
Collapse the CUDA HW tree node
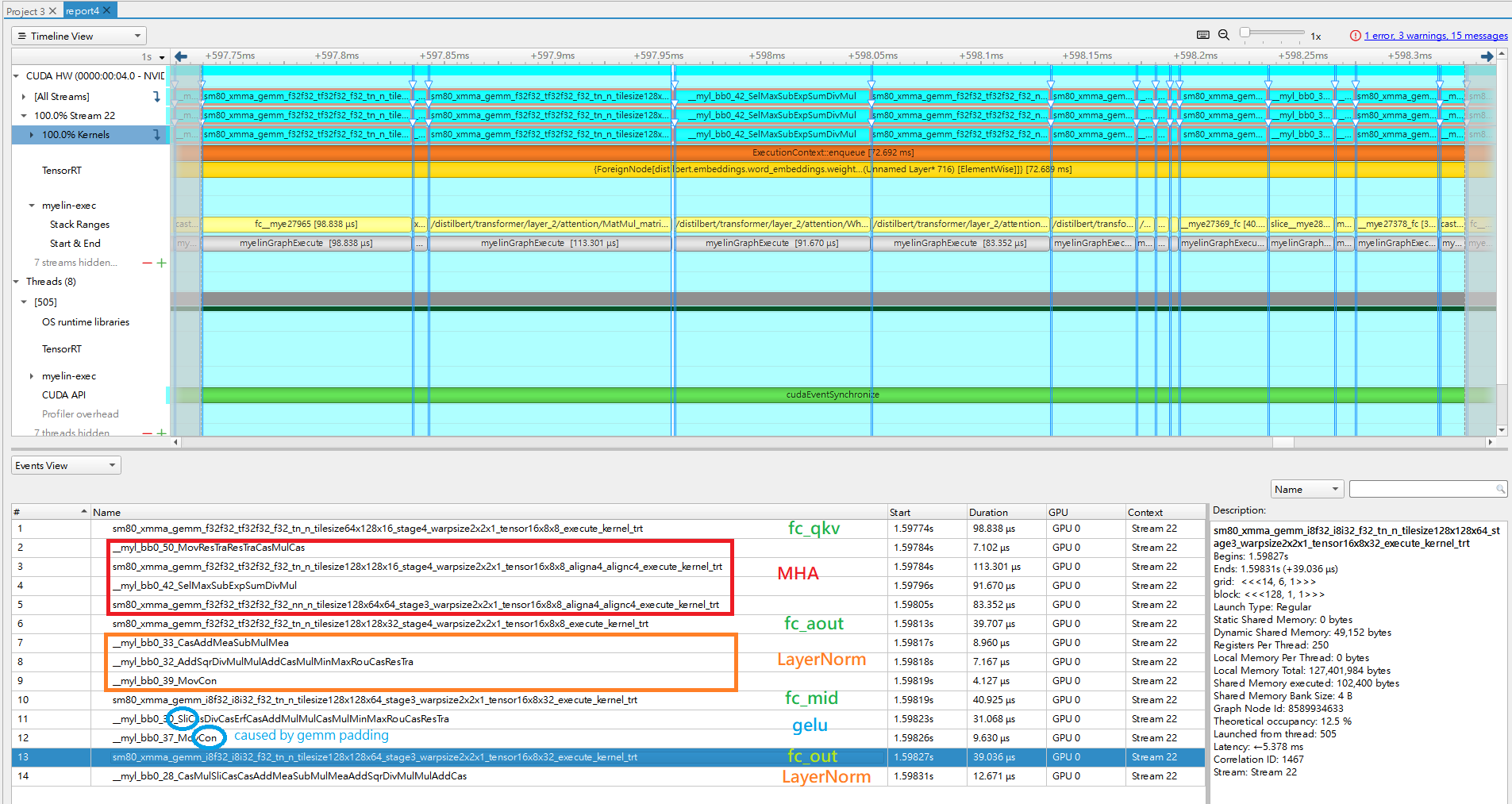coord(17,76)
